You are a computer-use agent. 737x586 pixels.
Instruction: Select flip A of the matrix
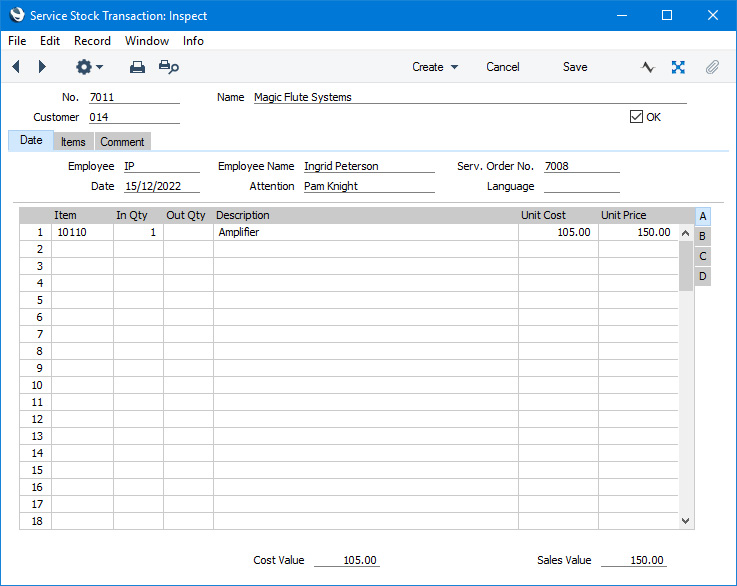click(703, 216)
